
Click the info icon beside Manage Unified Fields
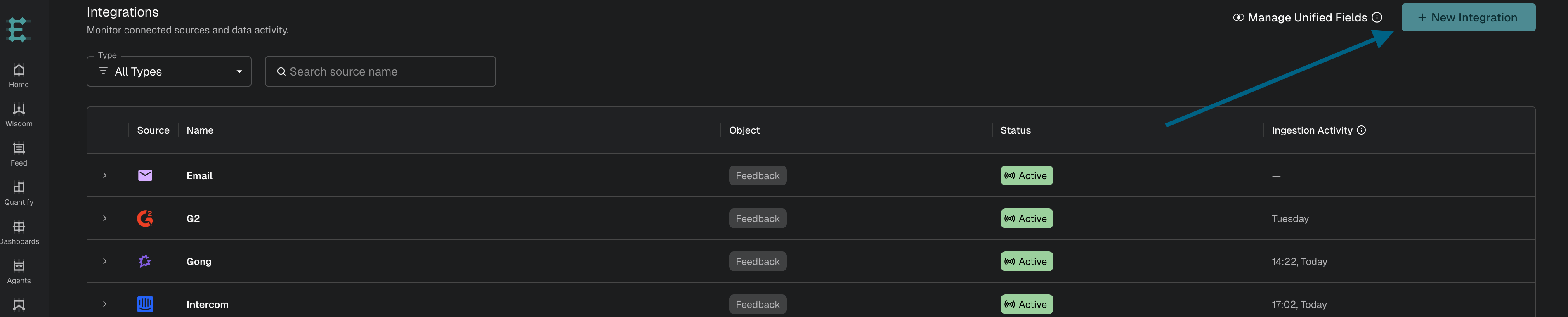click(1377, 18)
